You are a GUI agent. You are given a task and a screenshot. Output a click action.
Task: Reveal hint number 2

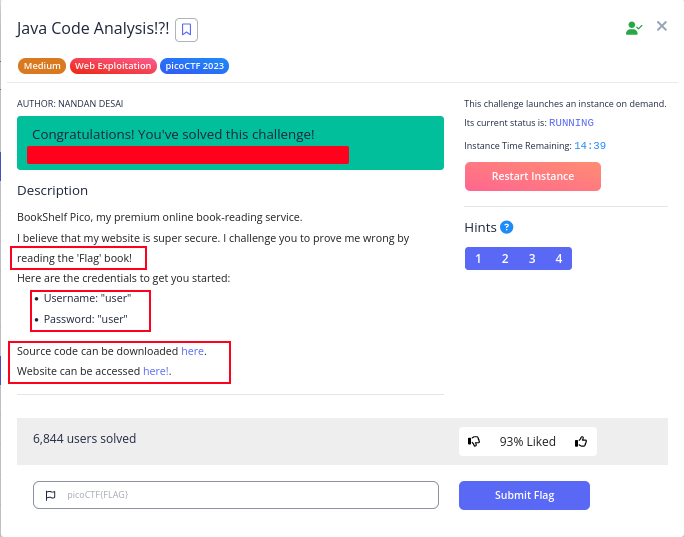coord(505,259)
